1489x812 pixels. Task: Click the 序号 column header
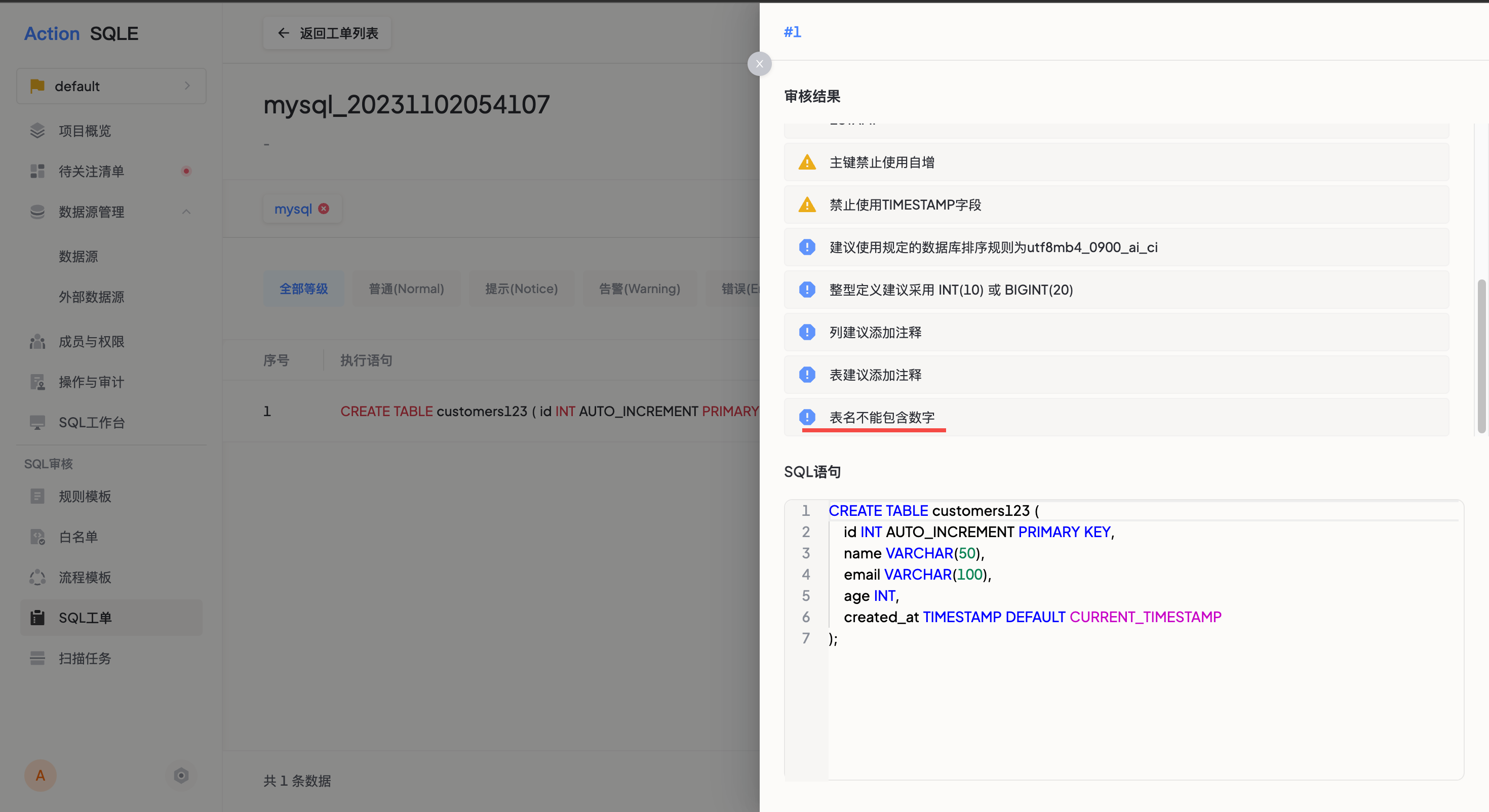(x=276, y=360)
